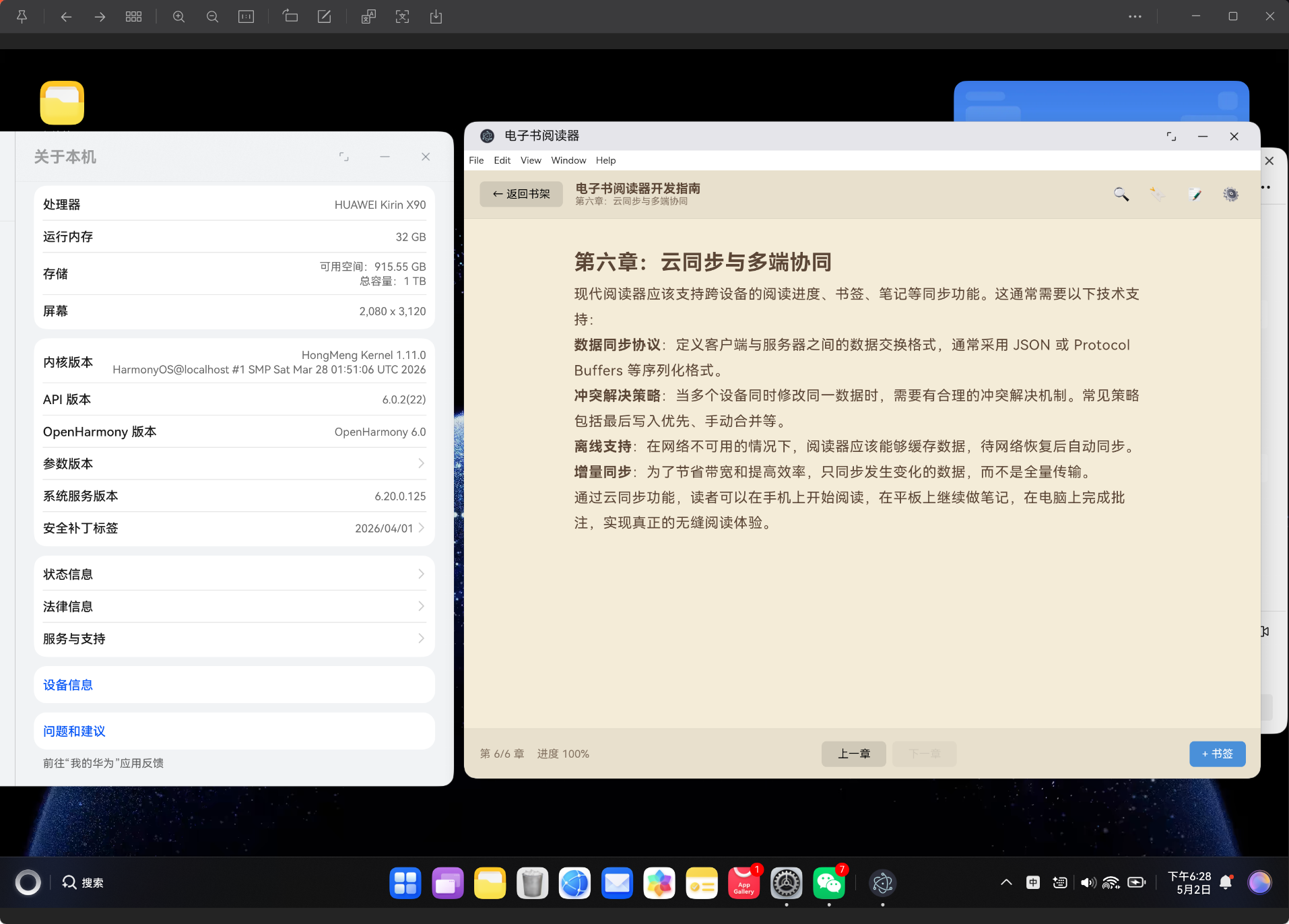Open the 设备信息 link

pos(68,685)
